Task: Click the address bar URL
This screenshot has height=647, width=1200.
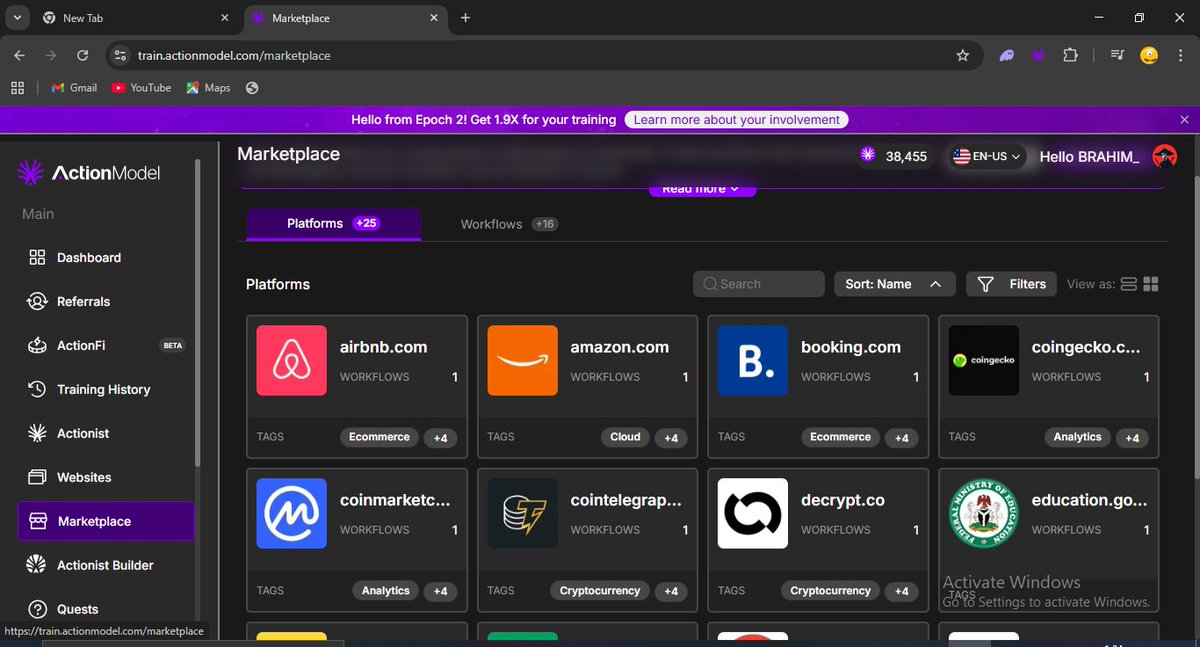Action: coord(234,56)
